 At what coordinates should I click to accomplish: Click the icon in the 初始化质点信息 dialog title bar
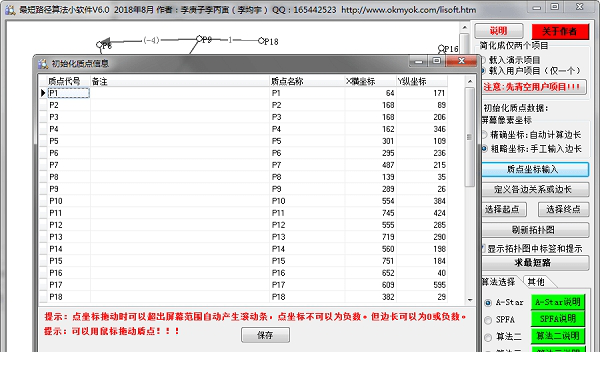coord(43,64)
